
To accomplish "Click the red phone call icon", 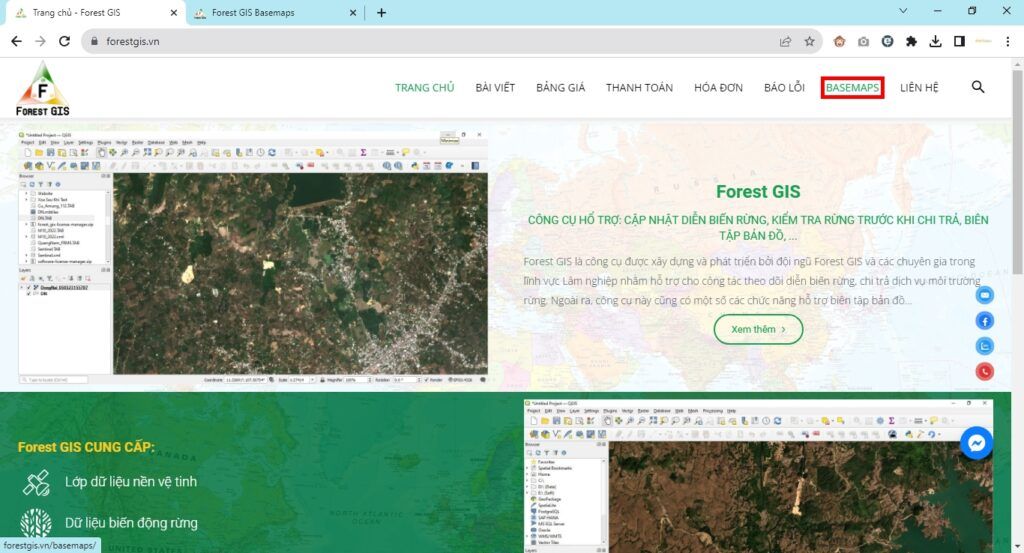I will point(985,372).
